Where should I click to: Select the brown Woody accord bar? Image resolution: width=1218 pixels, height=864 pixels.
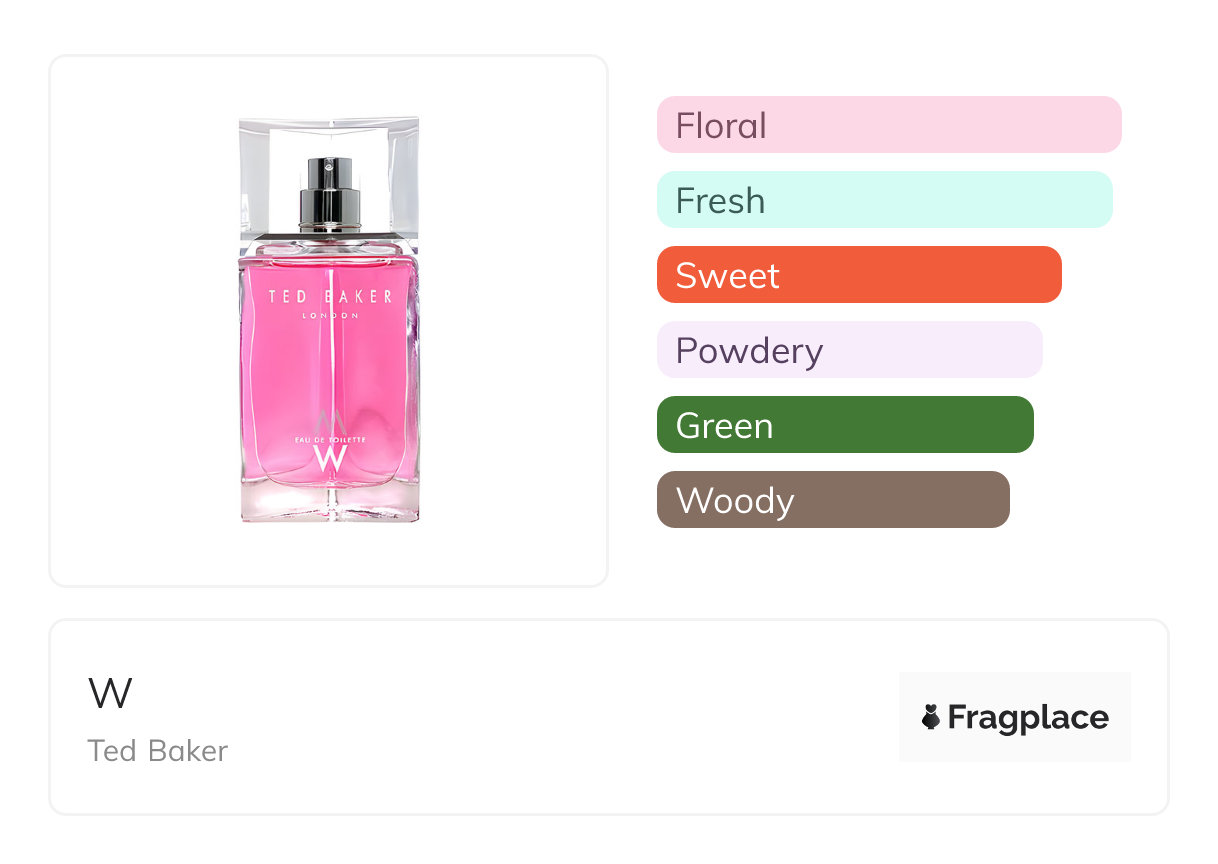(x=832, y=500)
